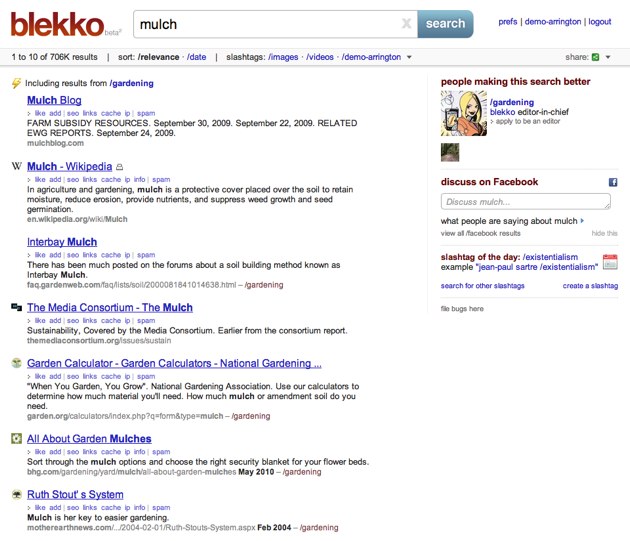This screenshot has width=630, height=541.
Task: Click the Wikipedia favicon beside the Mulch result
Action: click(16, 166)
